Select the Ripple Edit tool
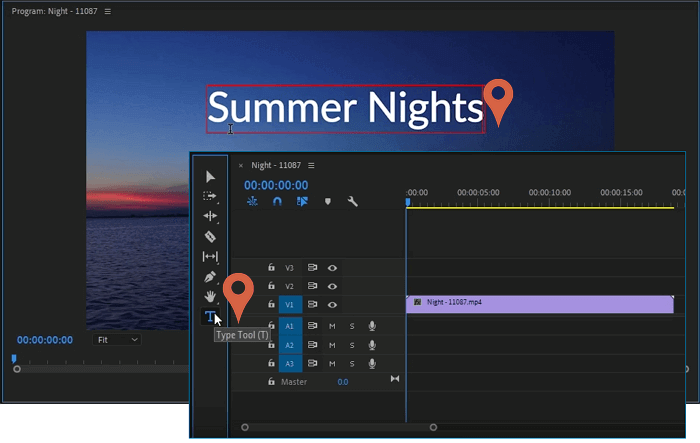The height and width of the screenshot is (443, 700). [210, 216]
